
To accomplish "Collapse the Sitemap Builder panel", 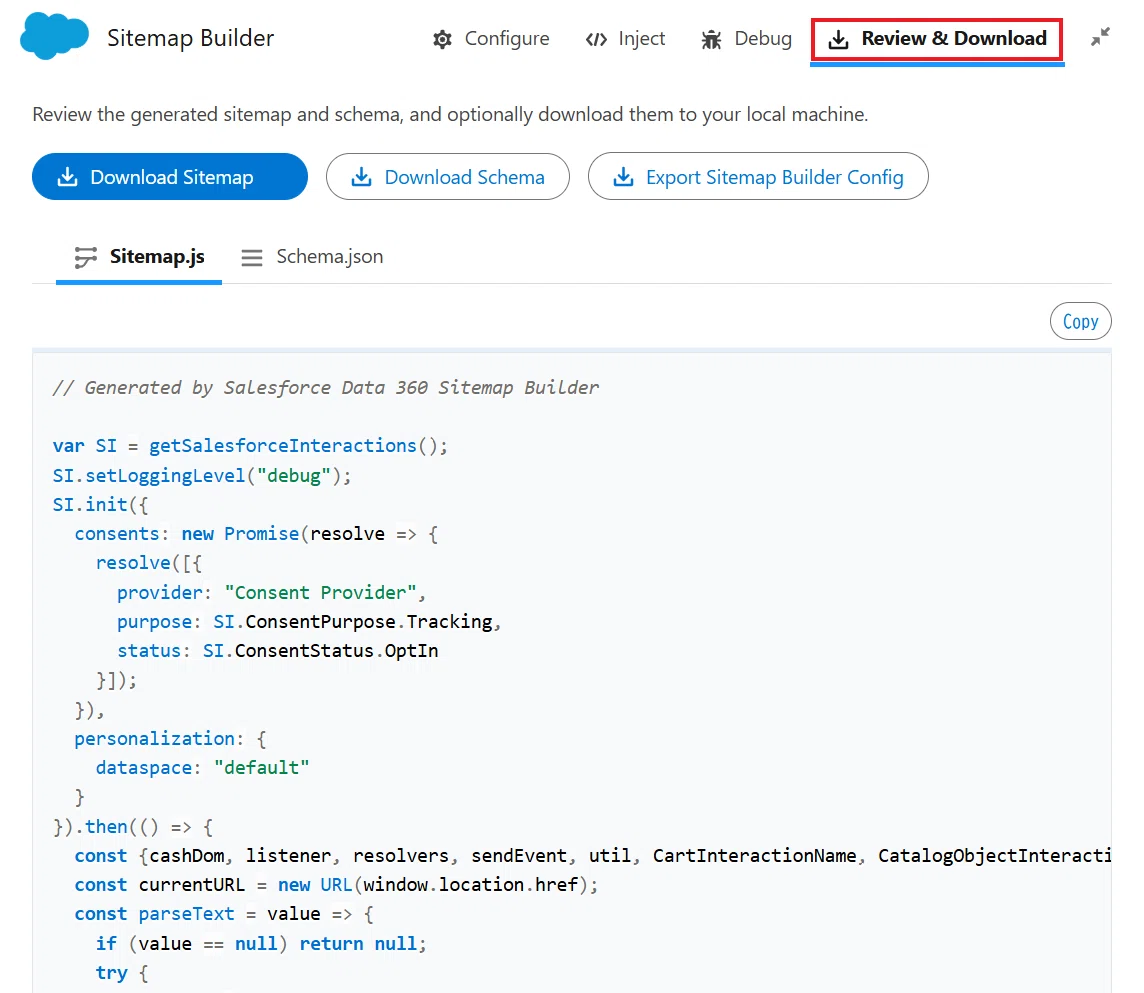I will (x=1100, y=36).
